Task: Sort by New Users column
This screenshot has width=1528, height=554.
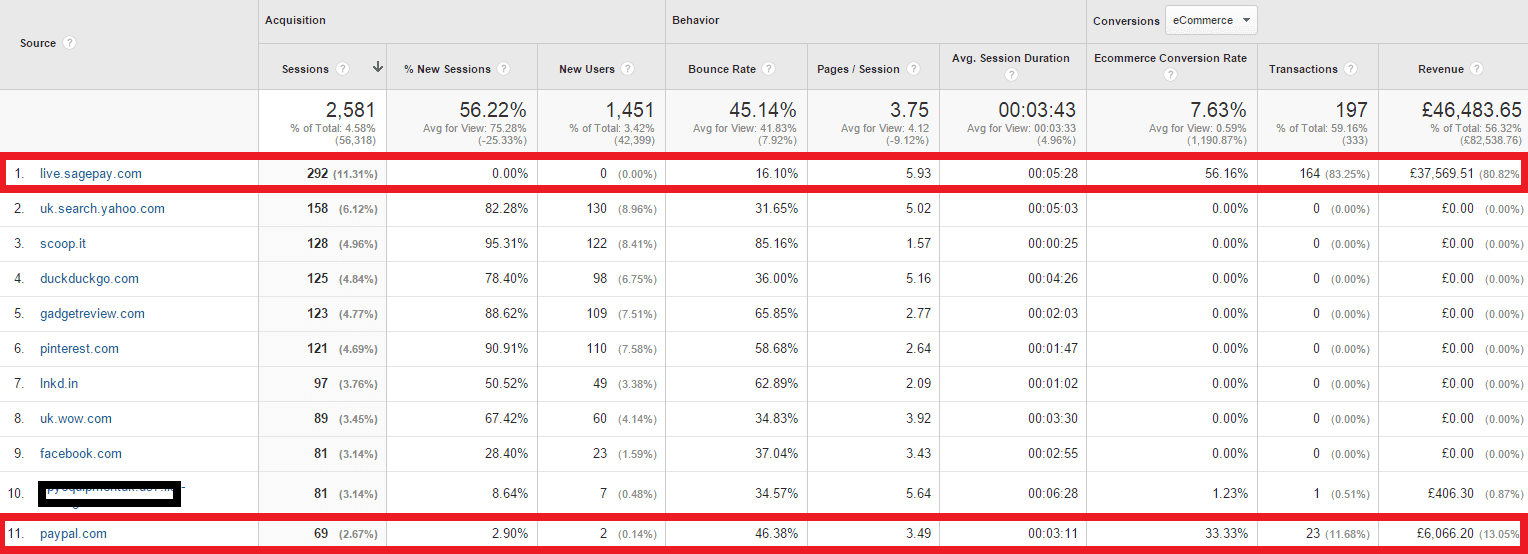Action: pyautogui.click(x=586, y=69)
